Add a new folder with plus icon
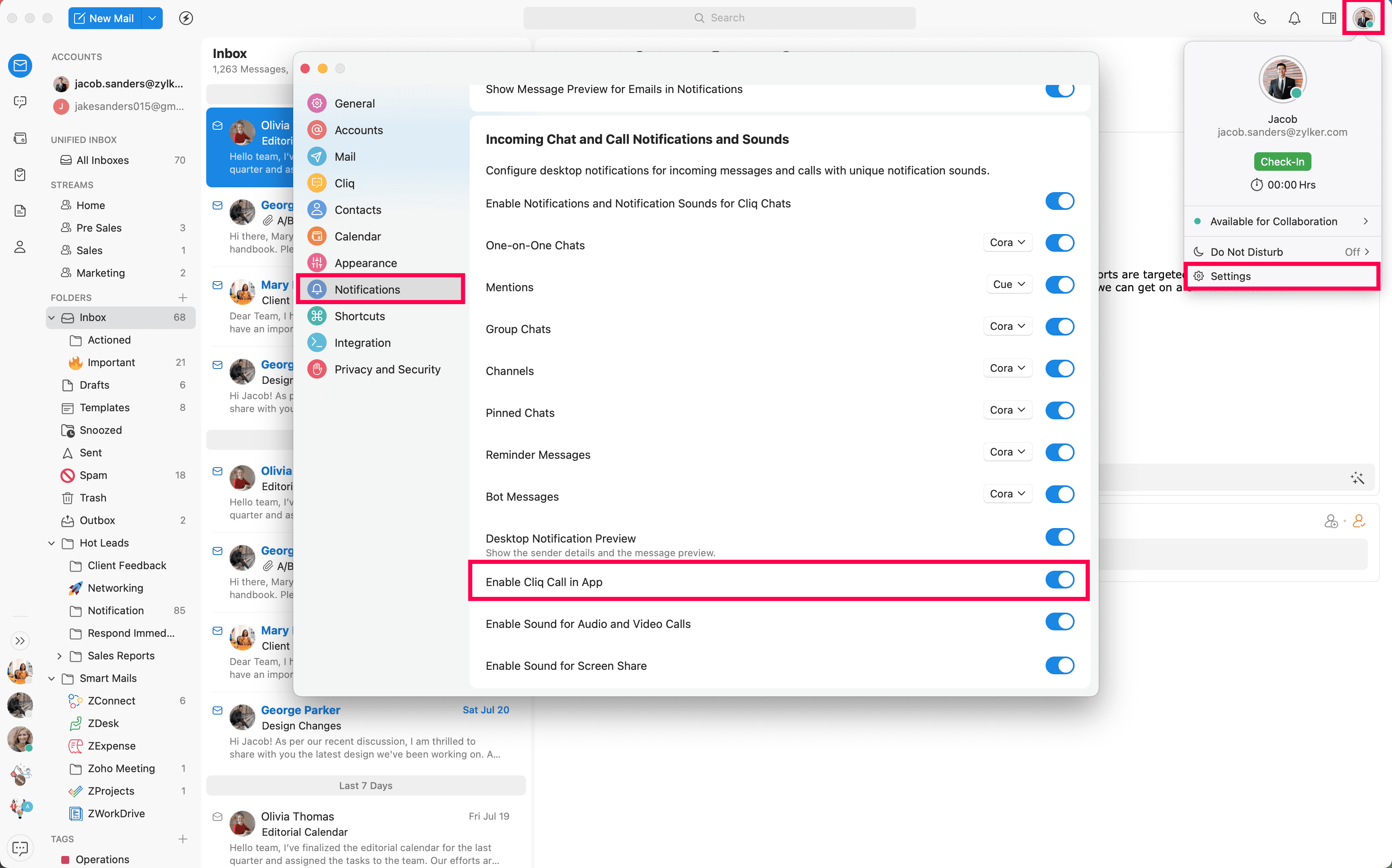Screen dimensions: 1392x868 point(182,297)
